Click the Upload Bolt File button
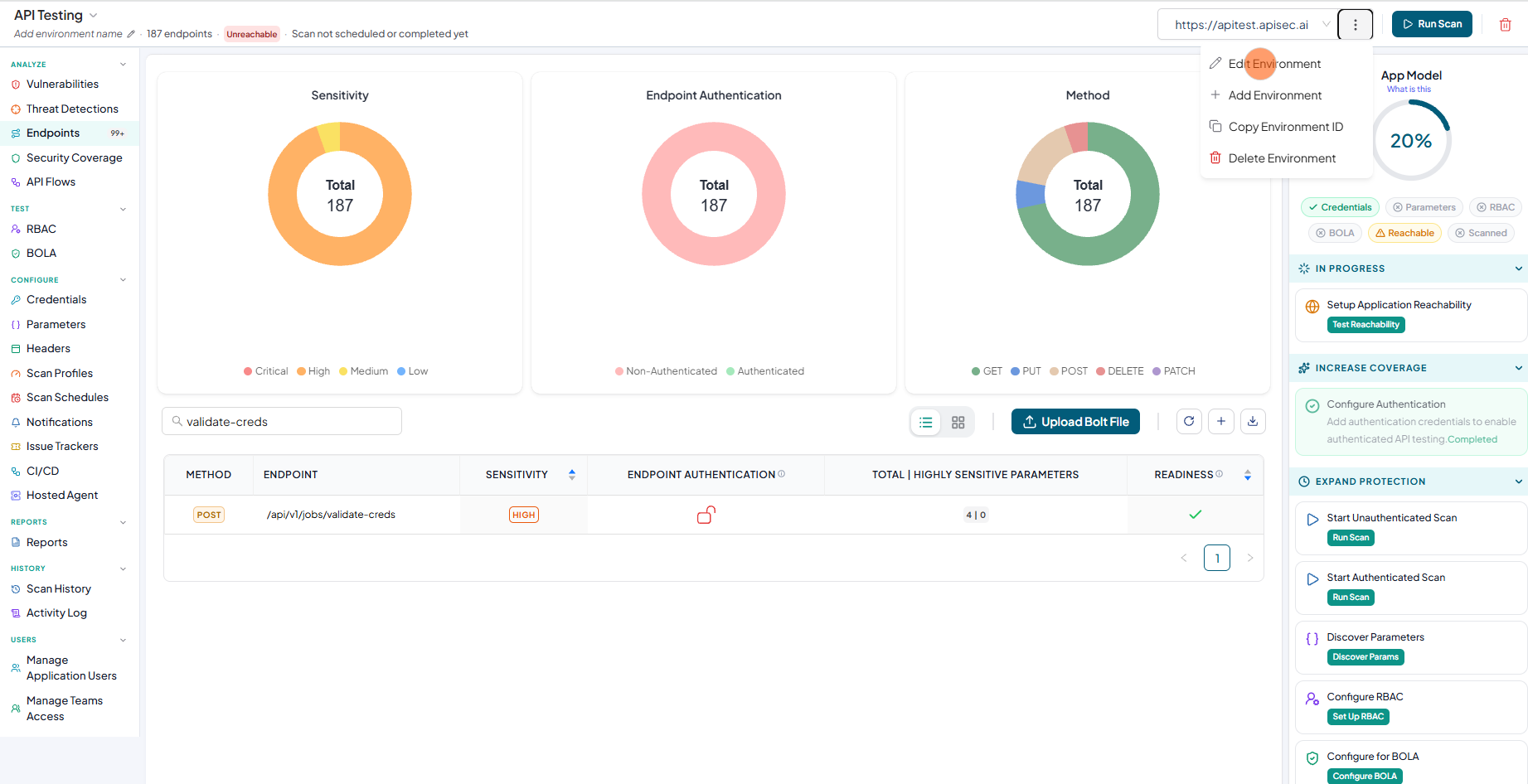This screenshot has height=784, width=1528. [1076, 422]
